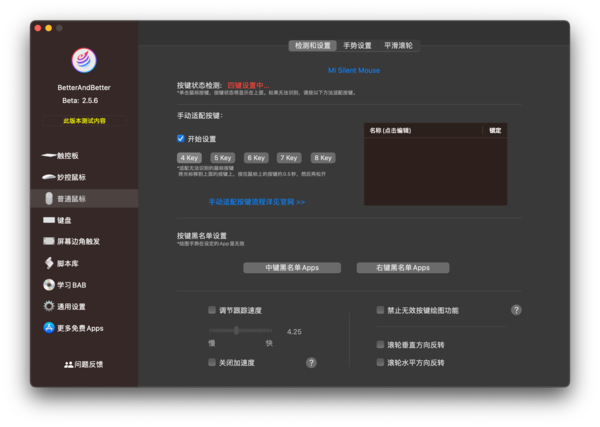This screenshot has width=600, height=427.
Task: Open the 通用设置 gear icon
Action: tap(49, 306)
